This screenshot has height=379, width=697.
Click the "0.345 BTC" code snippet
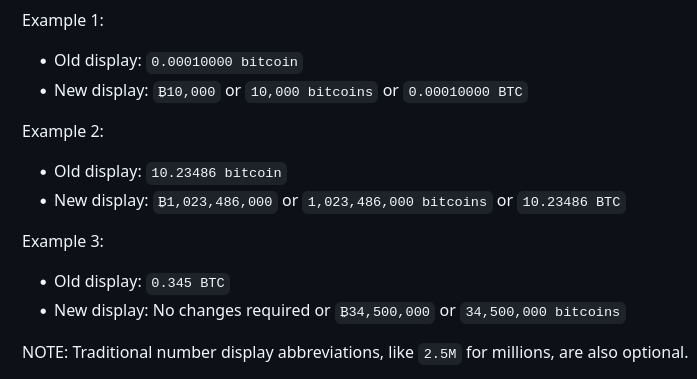tap(188, 283)
